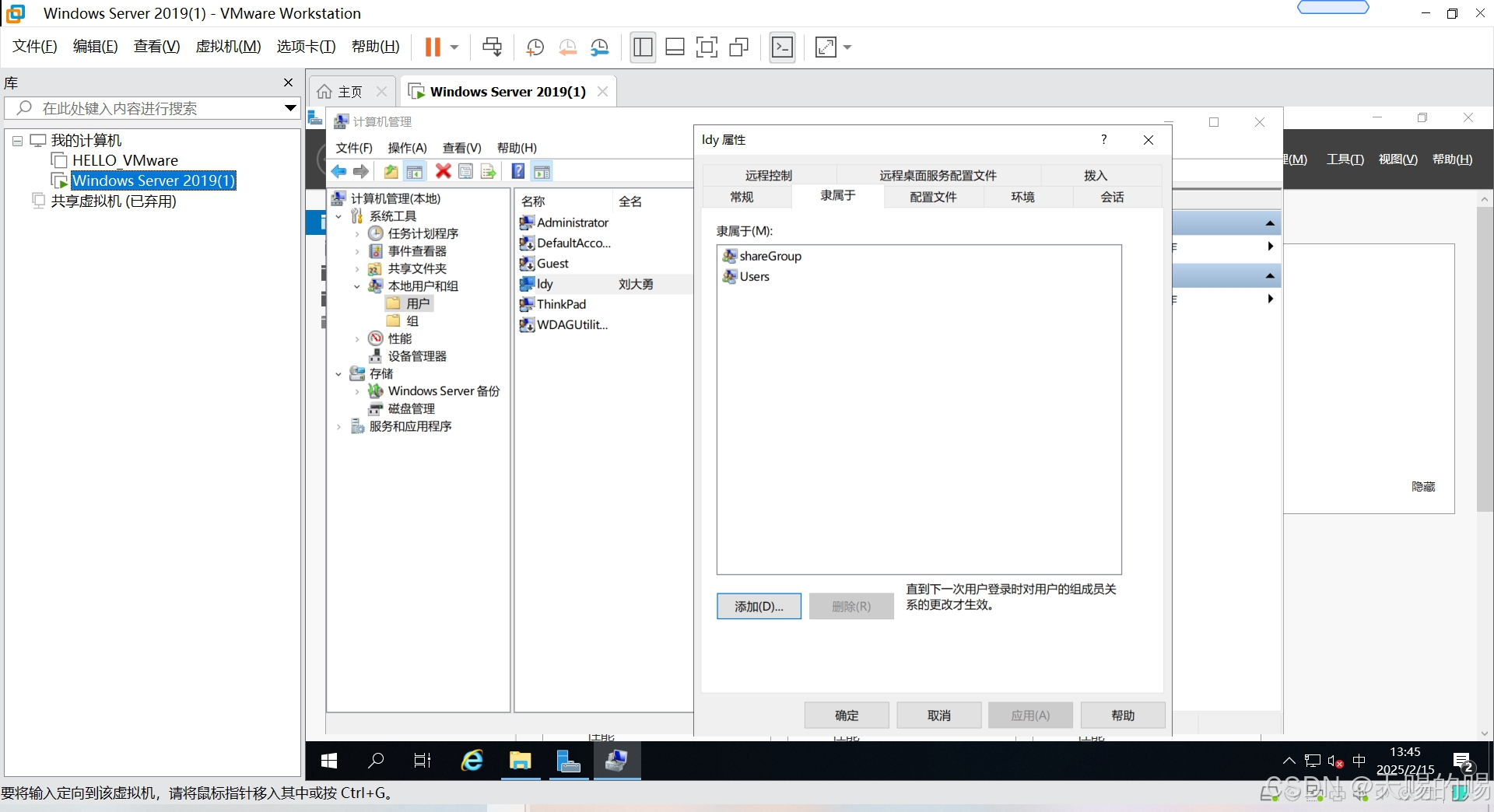This screenshot has width=1494, height=812.
Task: Collapse the 系统工具 tree node
Action: point(338,217)
